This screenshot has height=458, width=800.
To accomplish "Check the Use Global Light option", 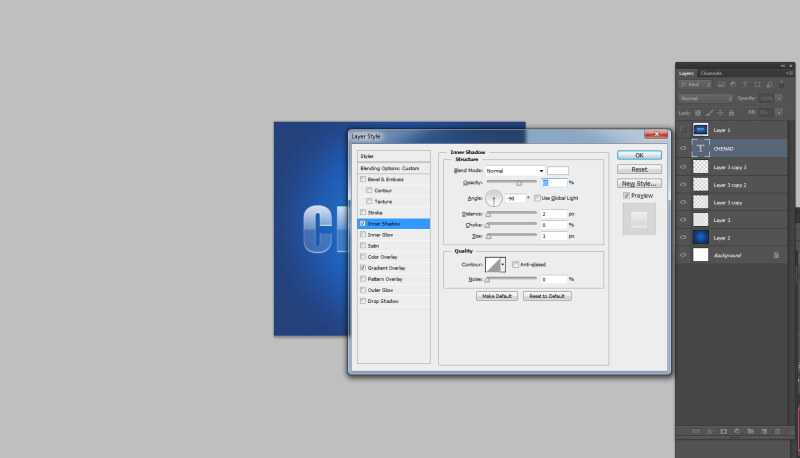I will [537, 198].
